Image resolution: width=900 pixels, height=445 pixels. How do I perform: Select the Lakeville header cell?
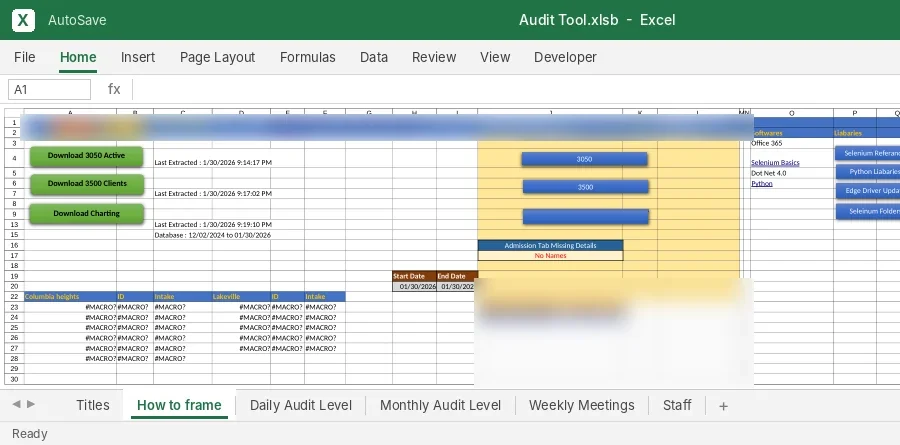click(x=241, y=296)
